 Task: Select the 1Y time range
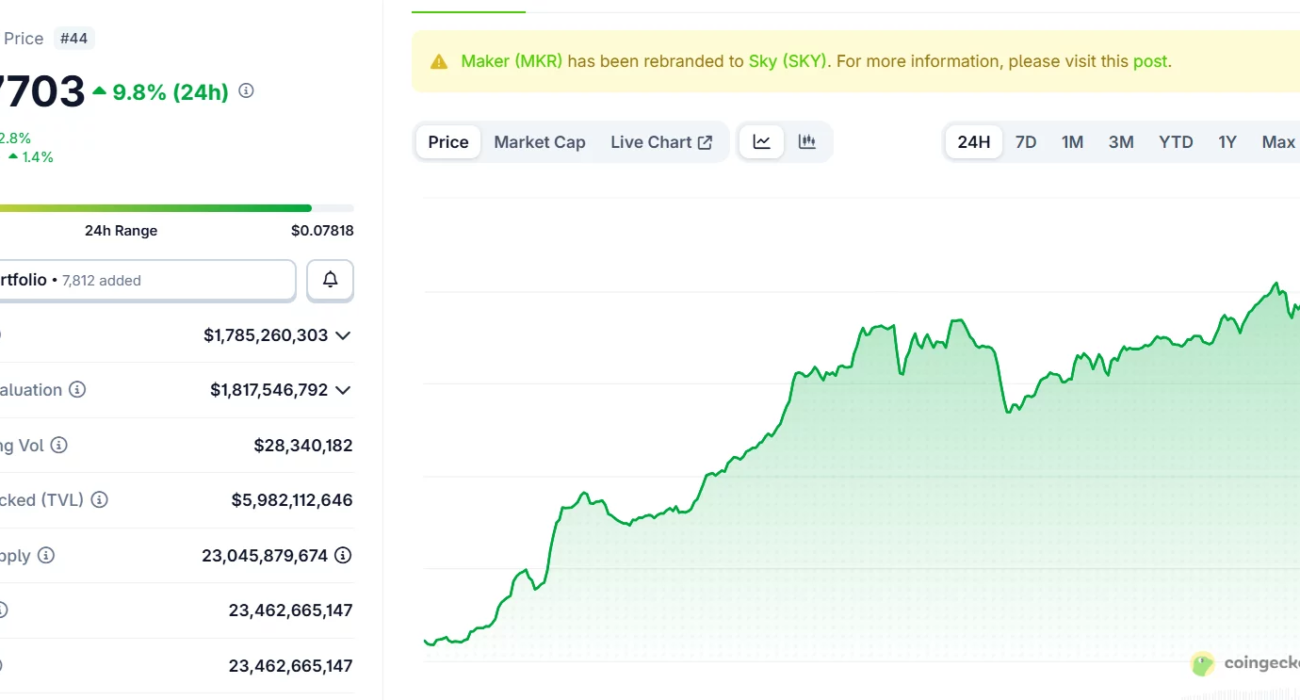[1227, 142]
